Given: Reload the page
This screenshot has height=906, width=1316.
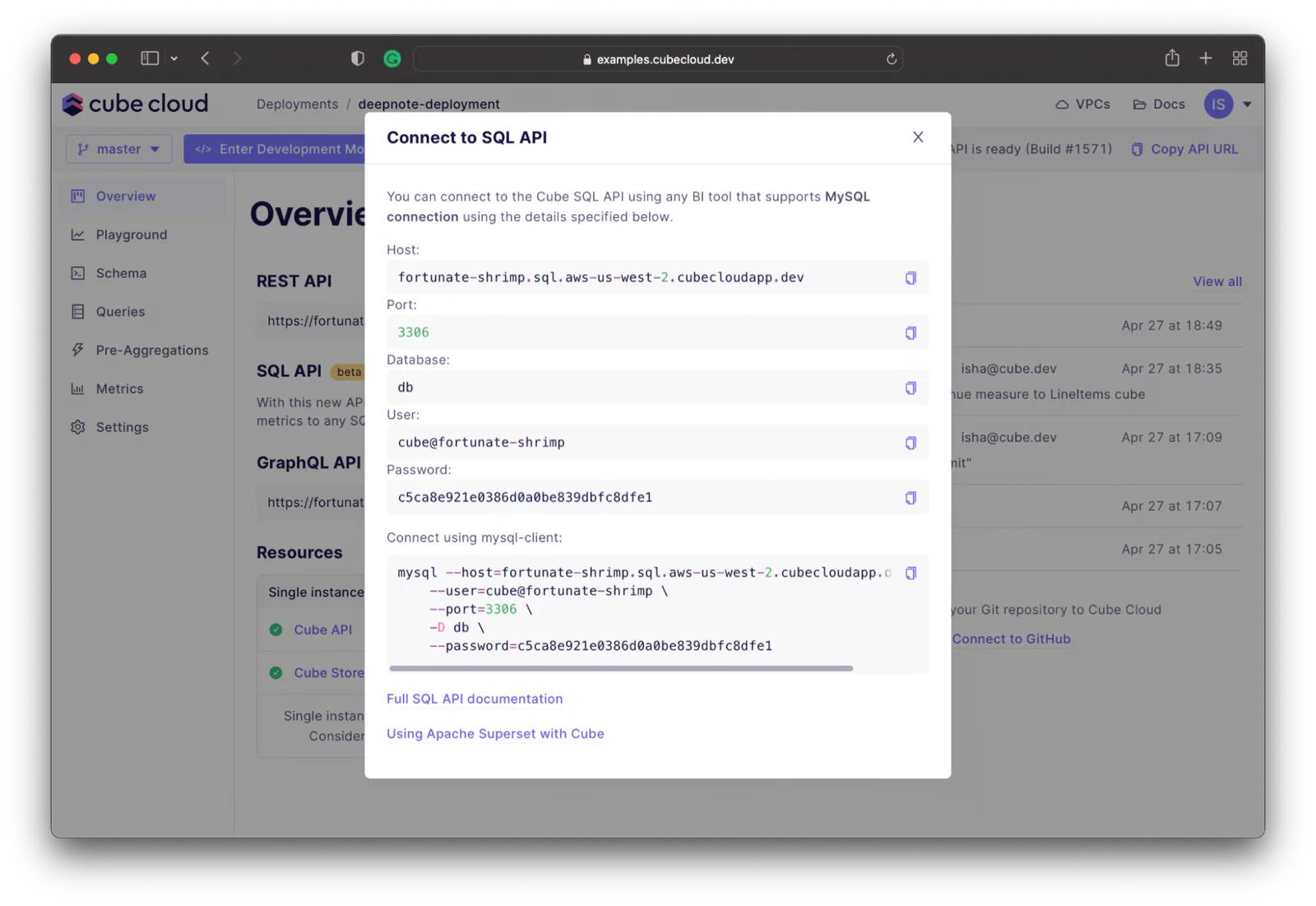Looking at the screenshot, I should point(891,59).
